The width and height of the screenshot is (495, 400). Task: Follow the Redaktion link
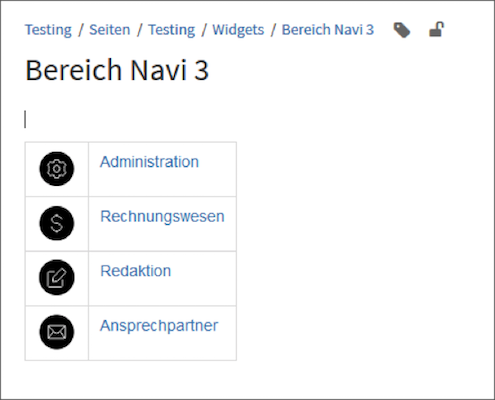point(136,271)
